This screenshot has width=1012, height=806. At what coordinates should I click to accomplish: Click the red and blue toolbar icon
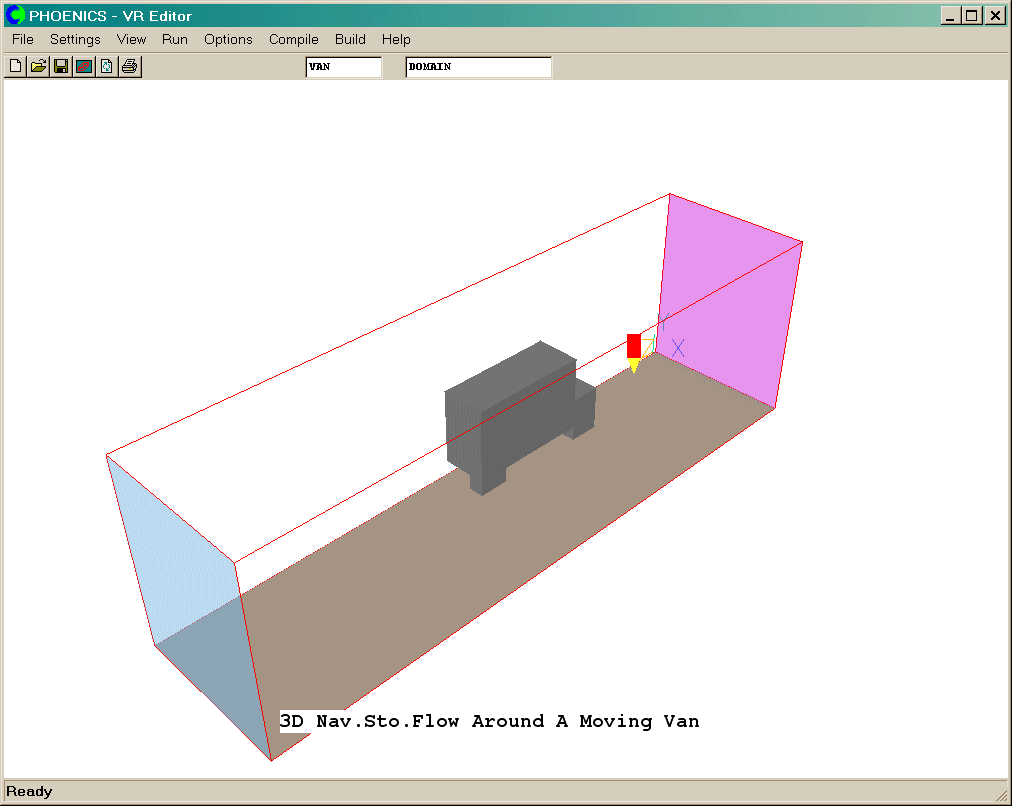84,67
